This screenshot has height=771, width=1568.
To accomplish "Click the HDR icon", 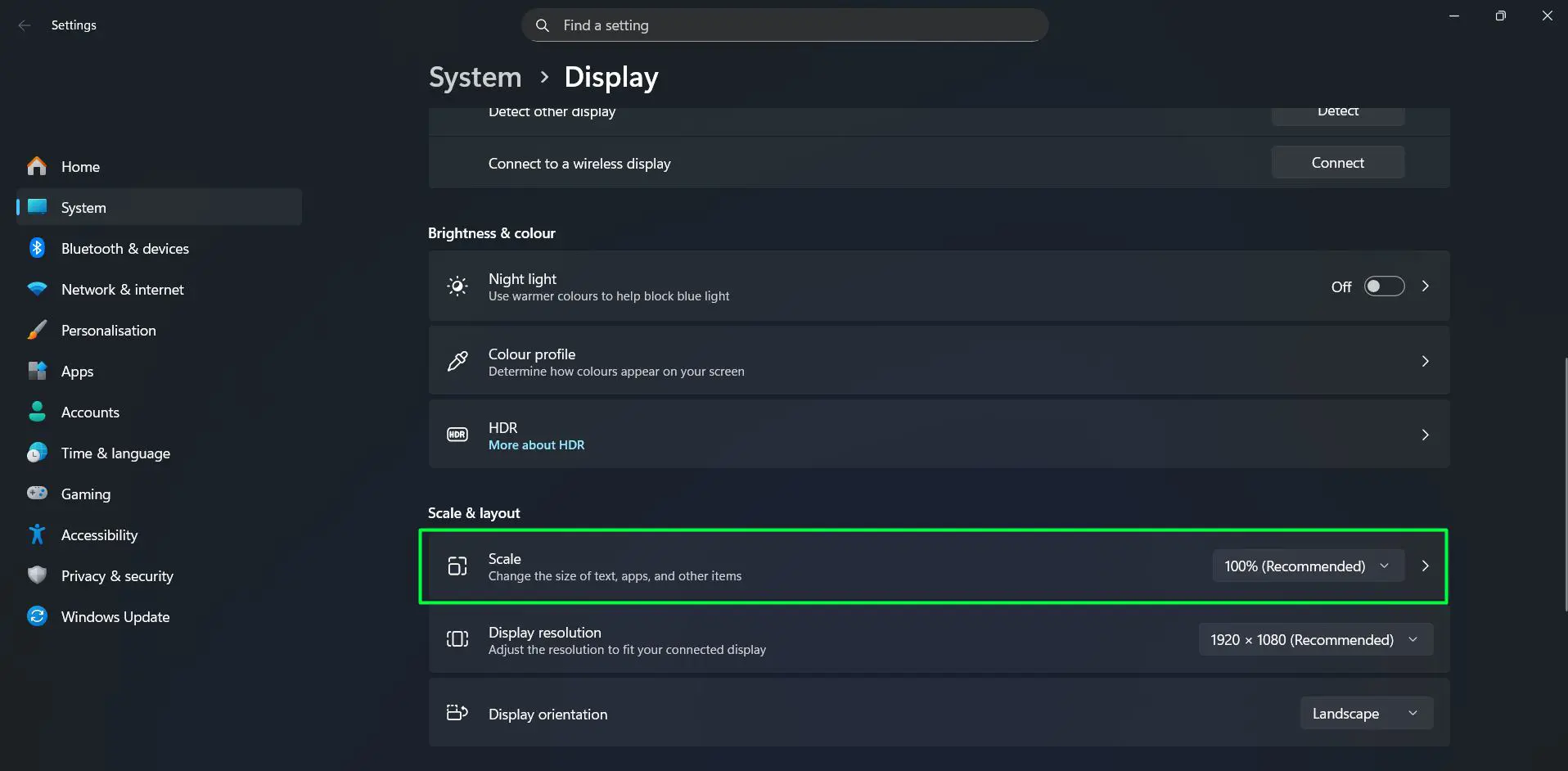I will 457,434.
